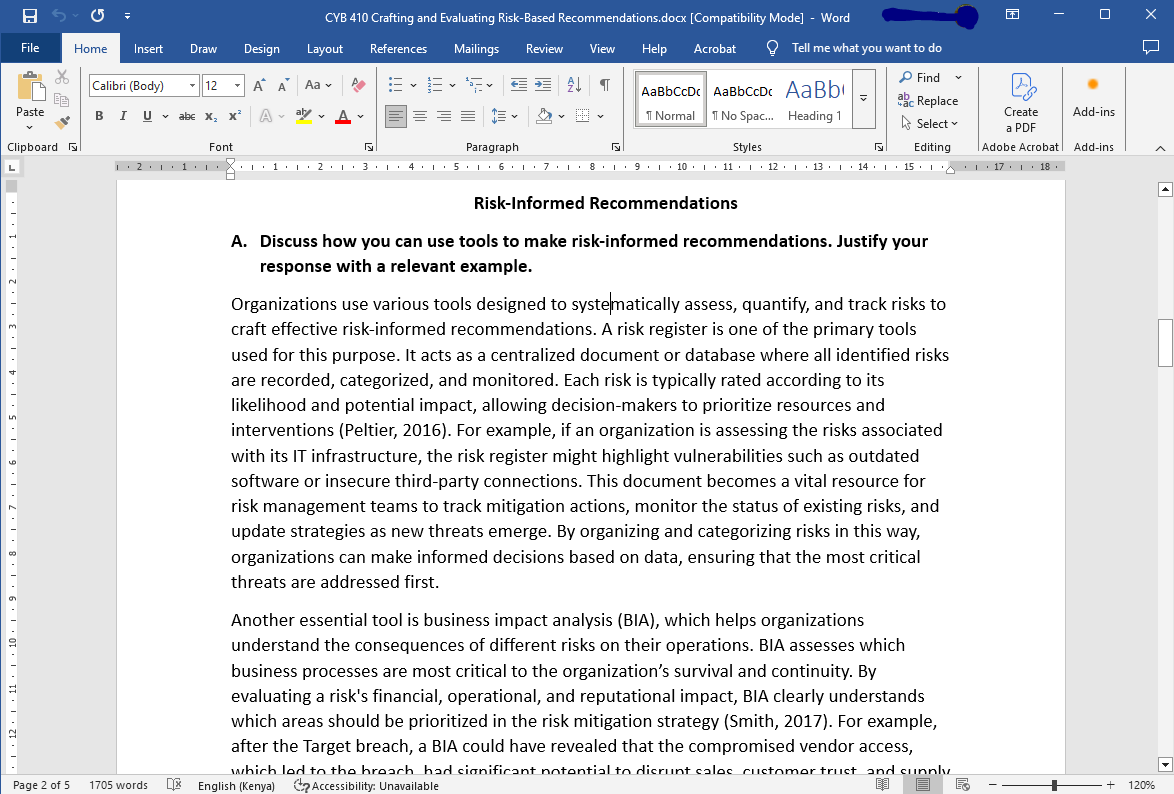Open the Styles pane launcher arrow

[878, 147]
